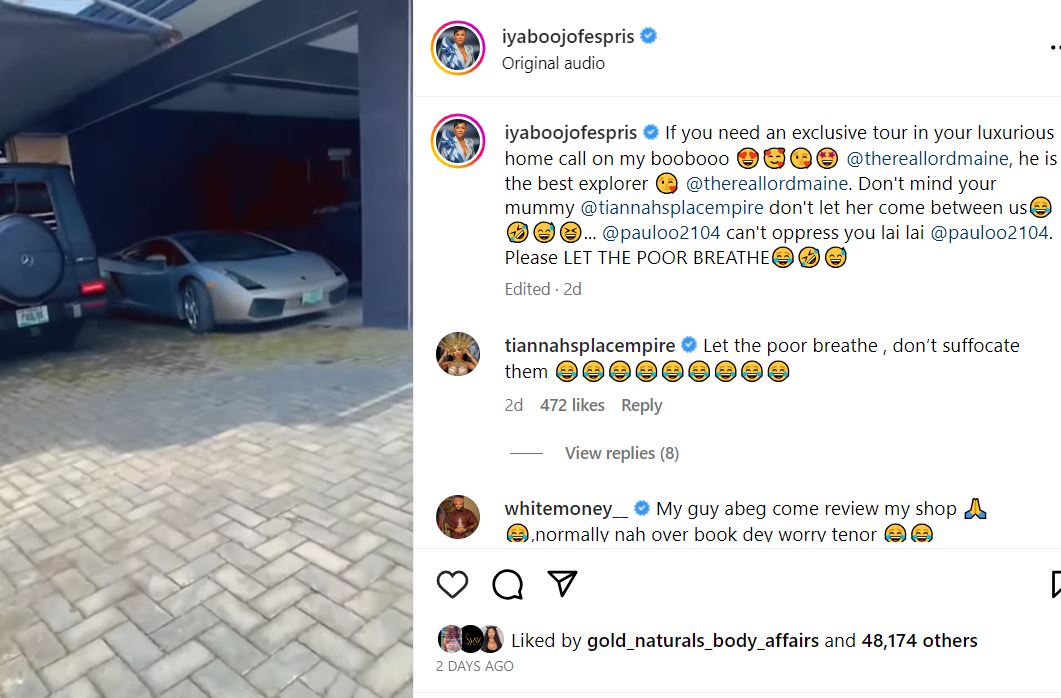Screen dimensions: 1061x698
Task: Open whitemoney__ commenter avatar
Action: point(458,517)
